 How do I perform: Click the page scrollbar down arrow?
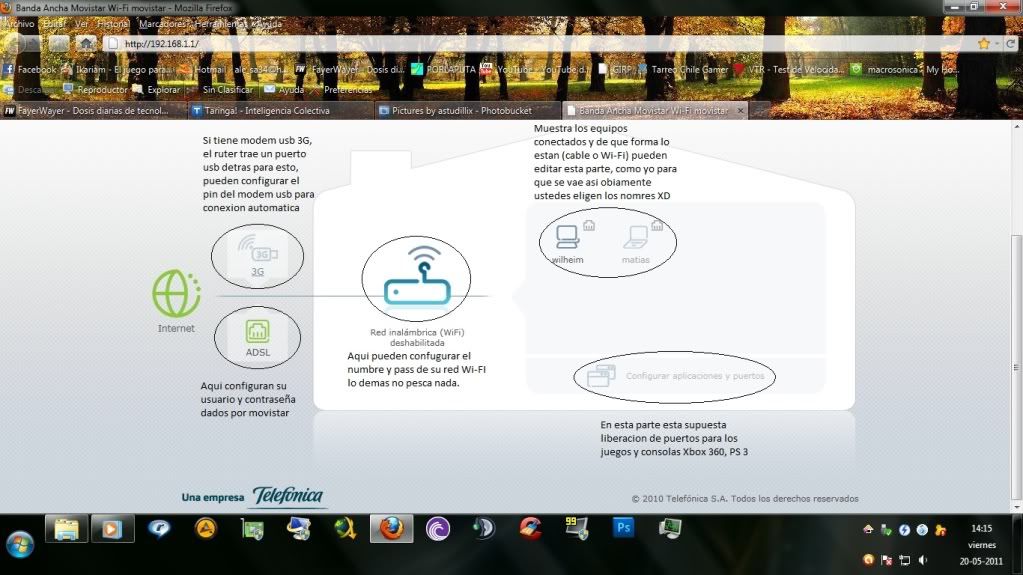[1017, 506]
